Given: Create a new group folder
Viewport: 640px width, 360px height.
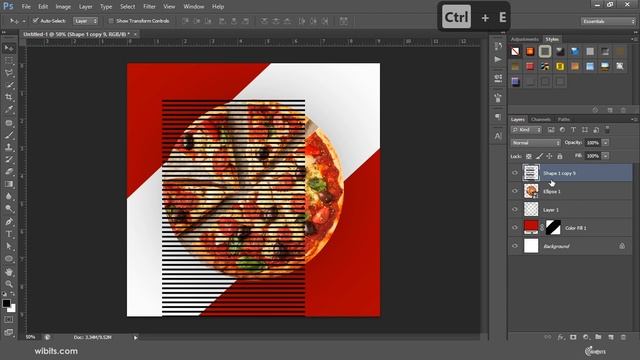Looking at the screenshot, I should point(598,337).
